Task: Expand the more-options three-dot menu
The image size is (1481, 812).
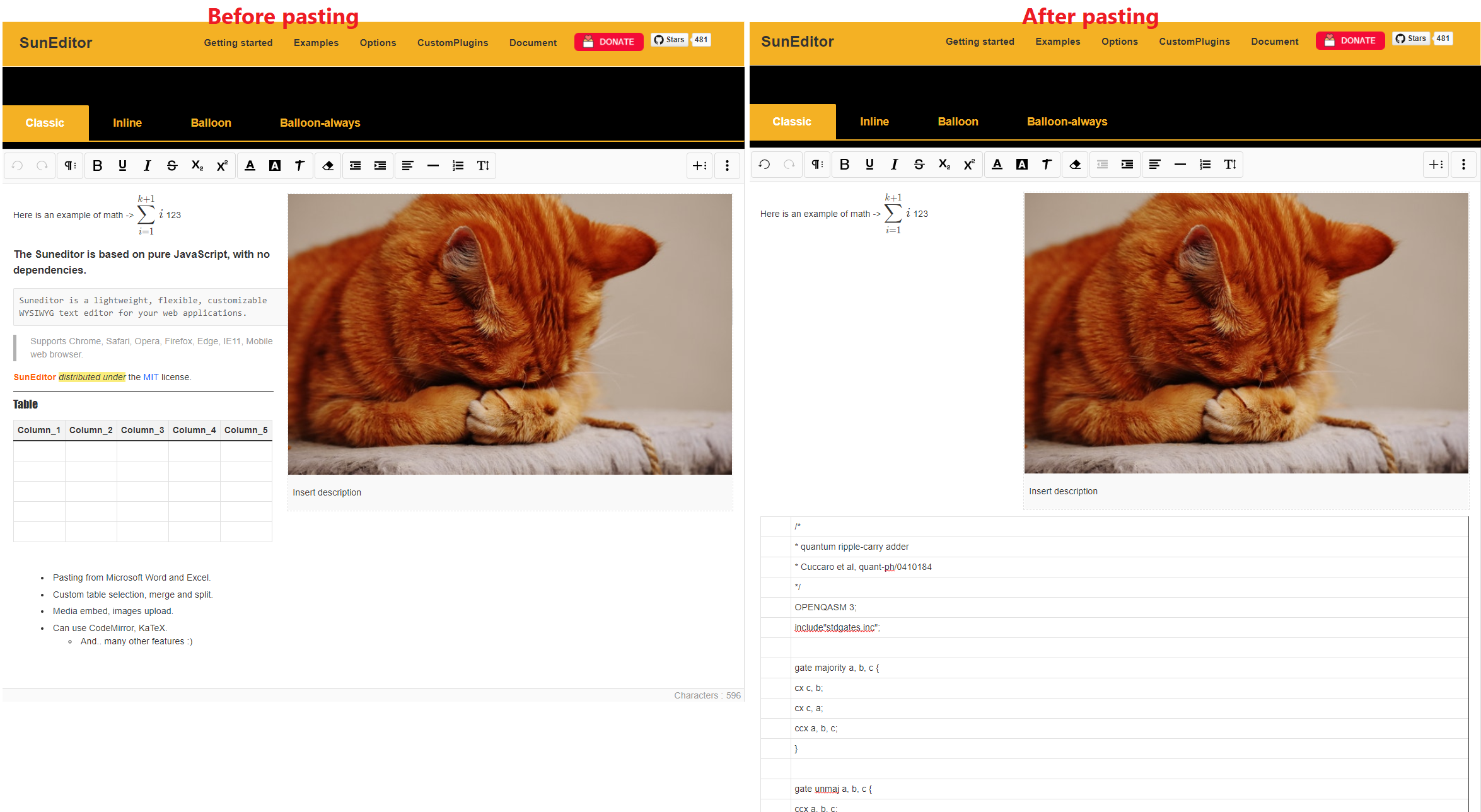Action: tap(728, 165)
